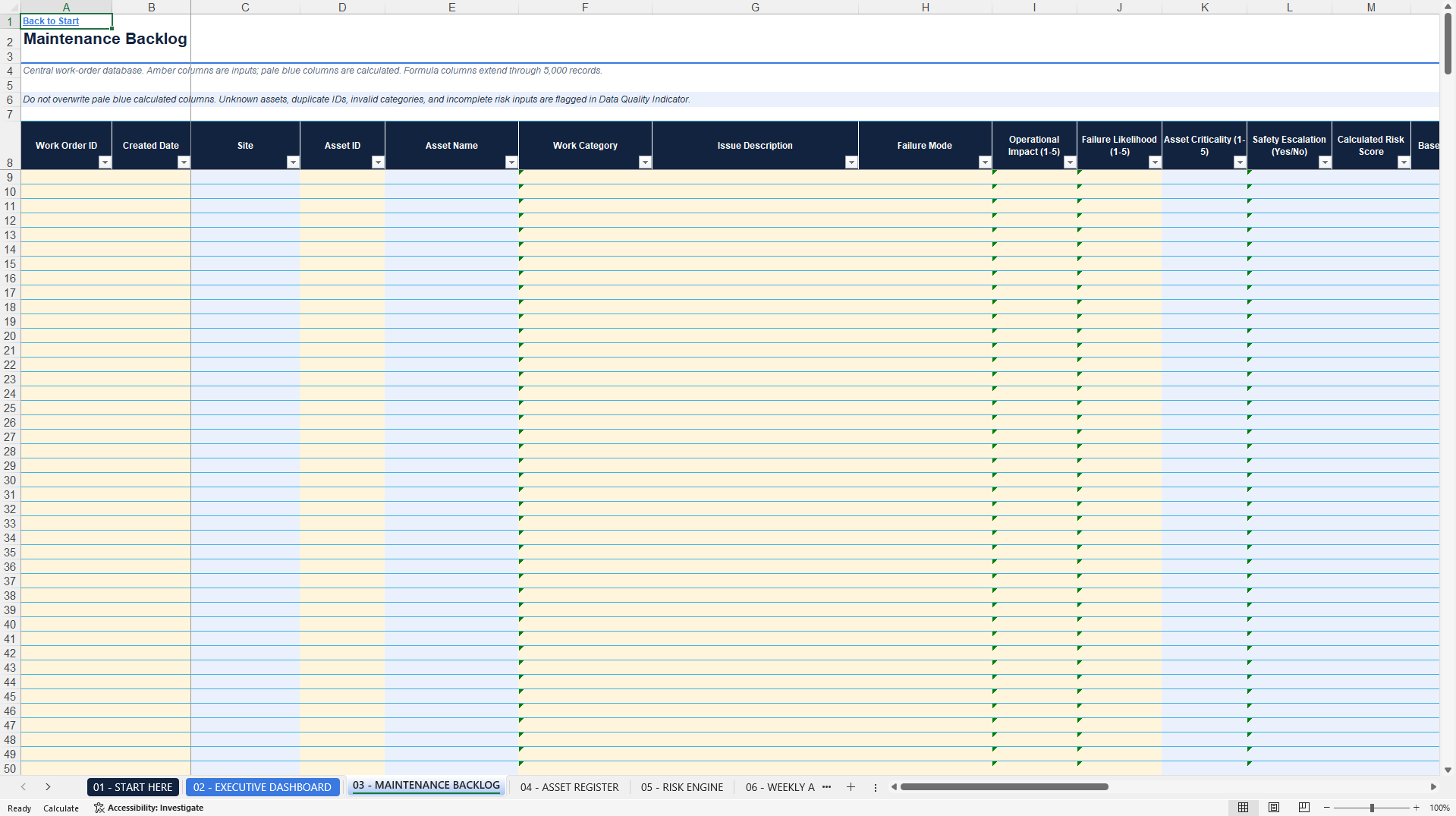Select row 25 header
The image size is (1456, 816).
[x=10, y=408]
